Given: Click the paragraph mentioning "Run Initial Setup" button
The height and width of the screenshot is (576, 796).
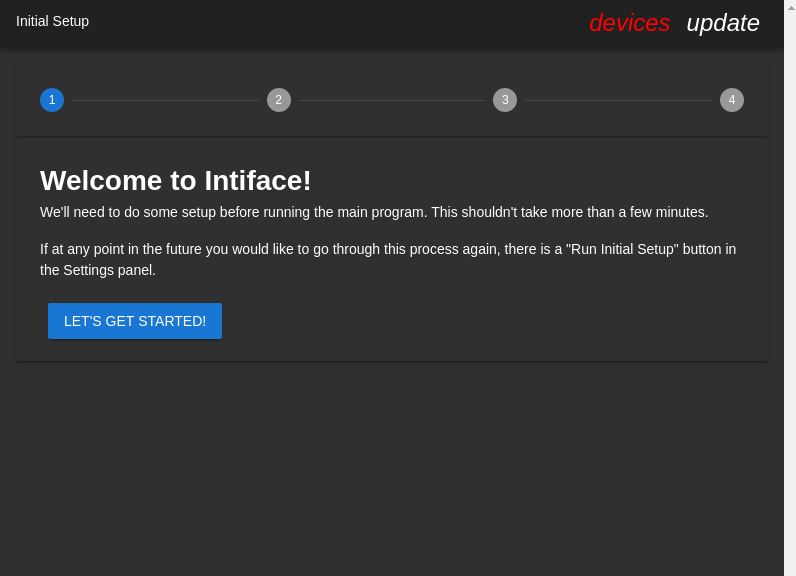Looking at the screenshot, I should coord(388,259).
